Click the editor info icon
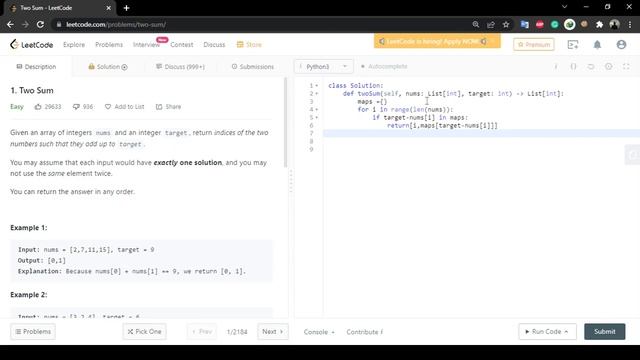640x360 pixels. pos(556,66)
